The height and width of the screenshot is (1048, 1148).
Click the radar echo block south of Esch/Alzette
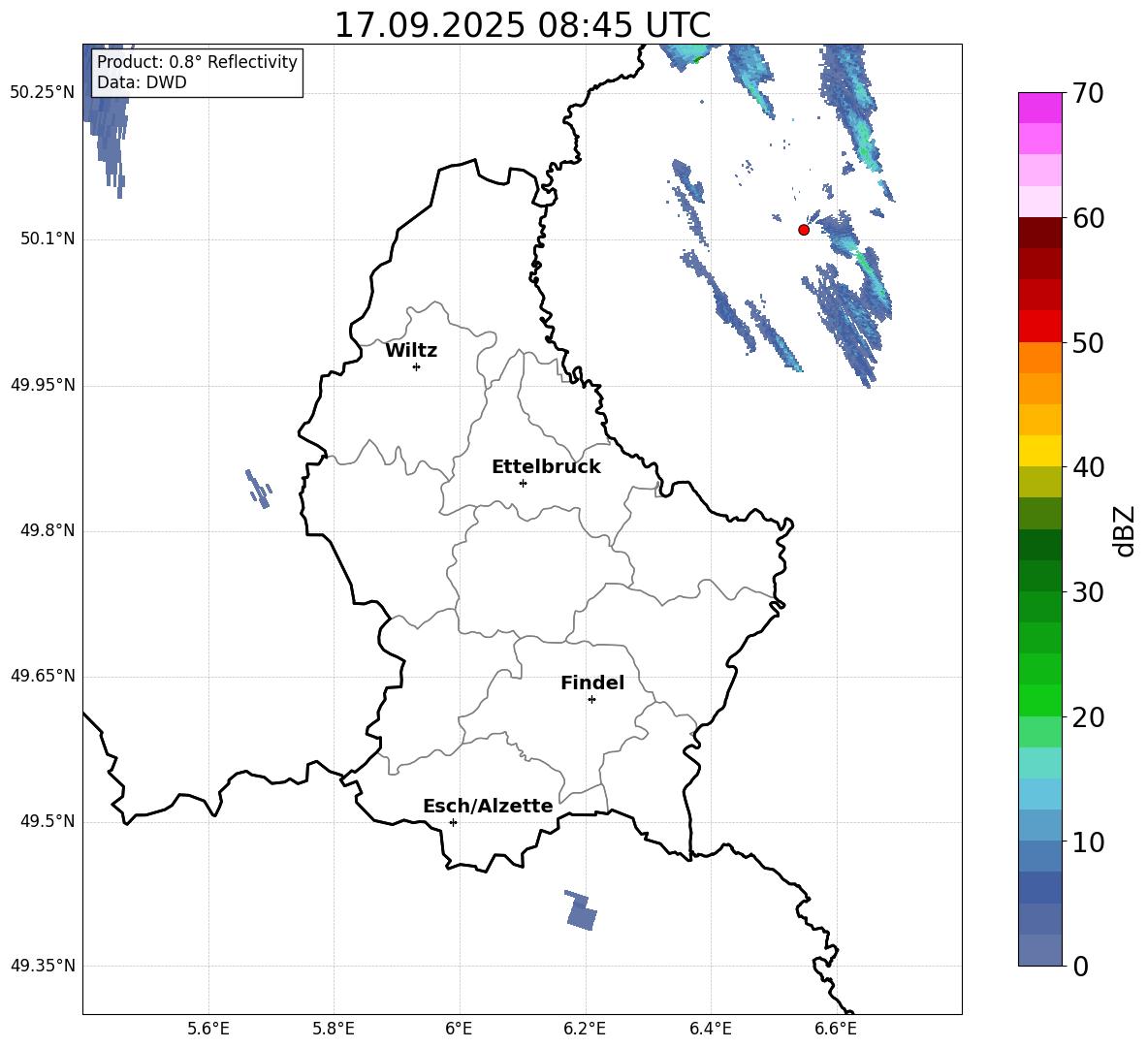582,911
